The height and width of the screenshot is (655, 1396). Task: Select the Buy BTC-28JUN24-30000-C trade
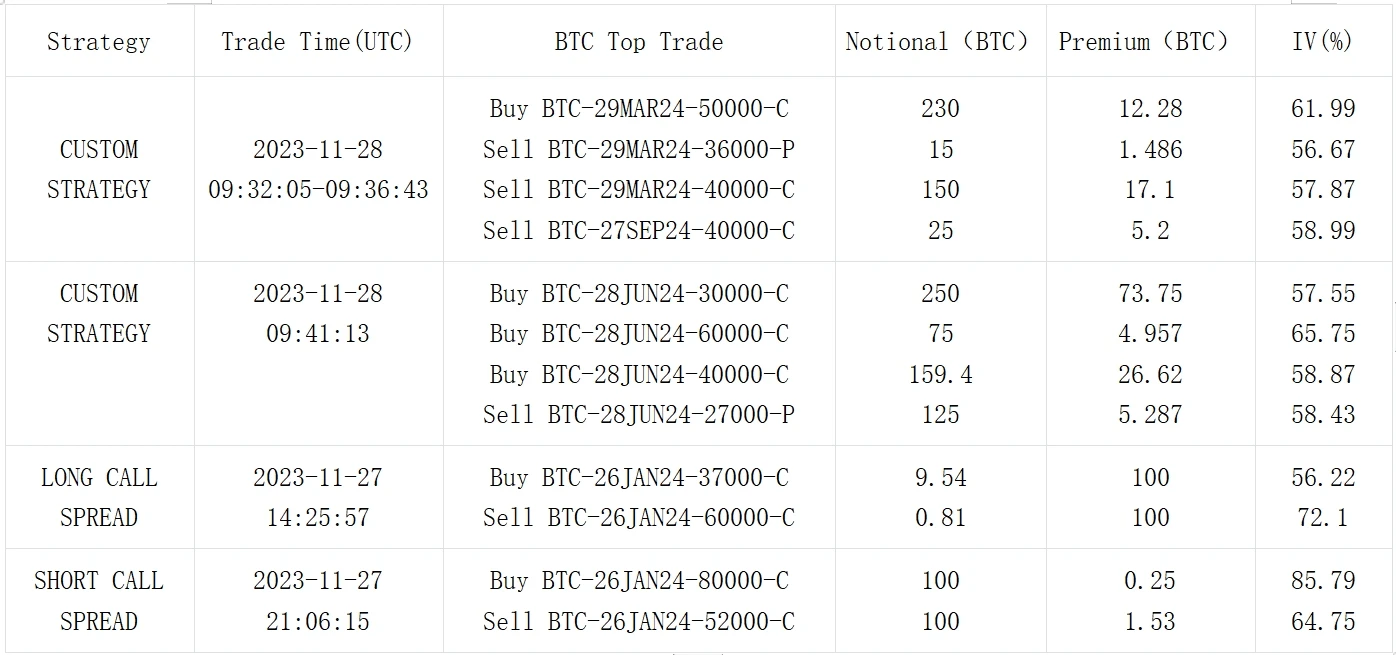pos(638,293)
